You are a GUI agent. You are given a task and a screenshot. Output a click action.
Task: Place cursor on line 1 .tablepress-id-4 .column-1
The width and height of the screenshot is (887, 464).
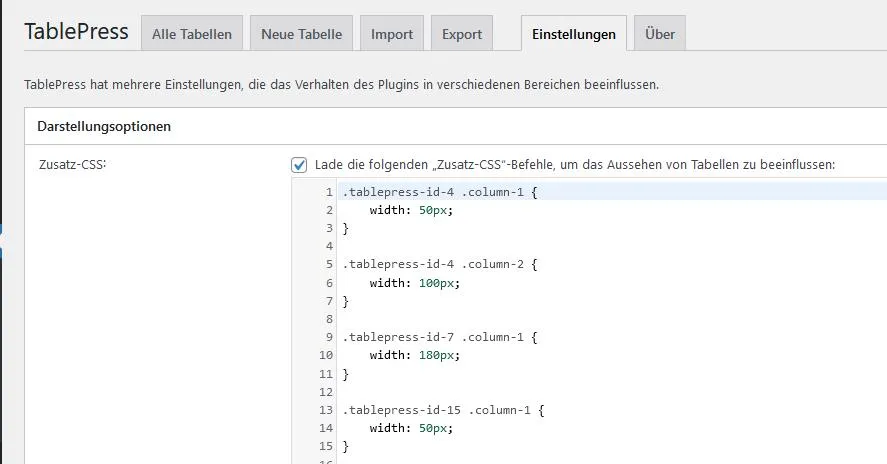point(440,192)
